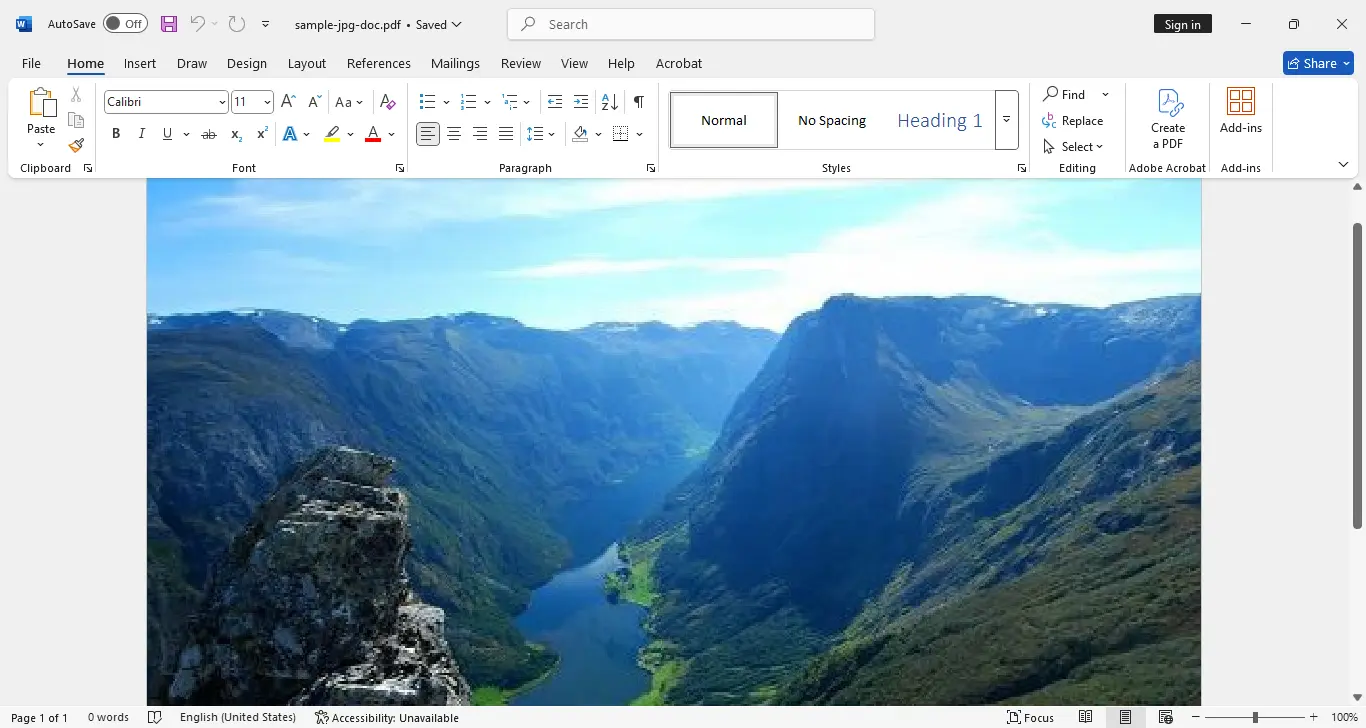
Task: Click the 100% zoom level text
Action: click(1344, 717)
